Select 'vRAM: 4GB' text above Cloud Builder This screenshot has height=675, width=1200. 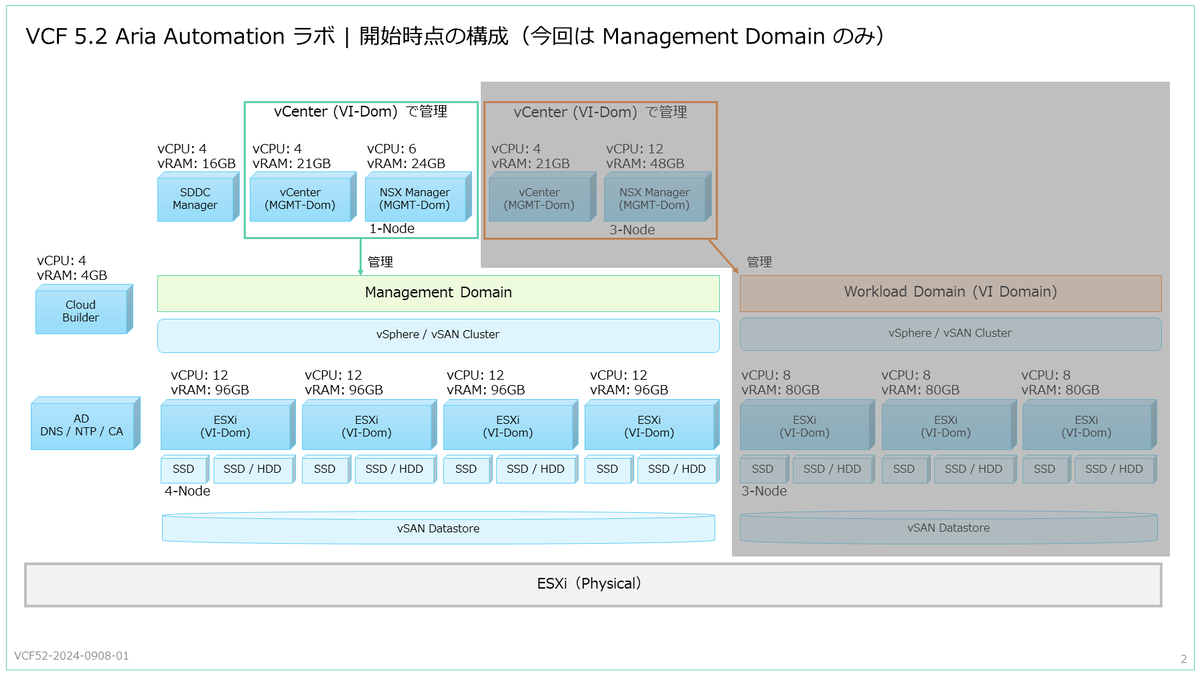click(72, 275)
